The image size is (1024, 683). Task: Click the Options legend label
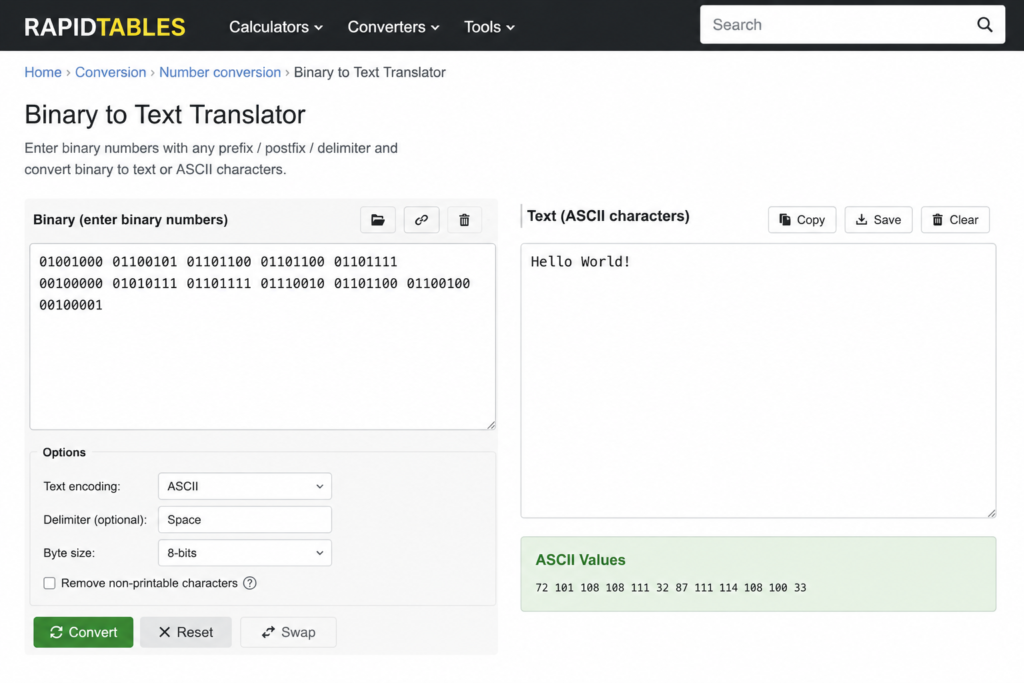tap(64, 453)
